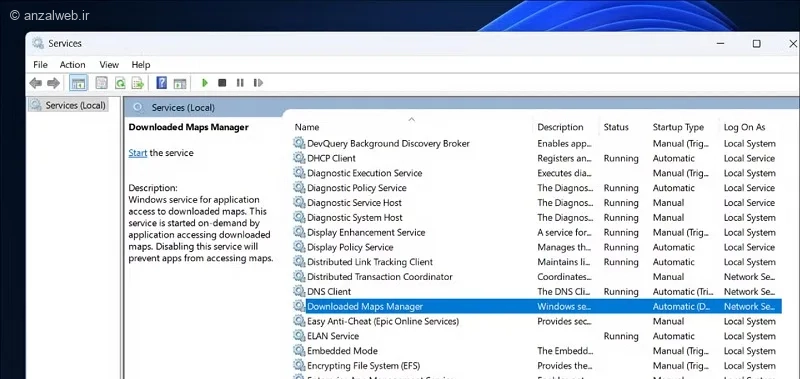Select Easy Anti-Cheat (Epic Online Services)
The width and height of the screenshot is (800, 379).
537,321
